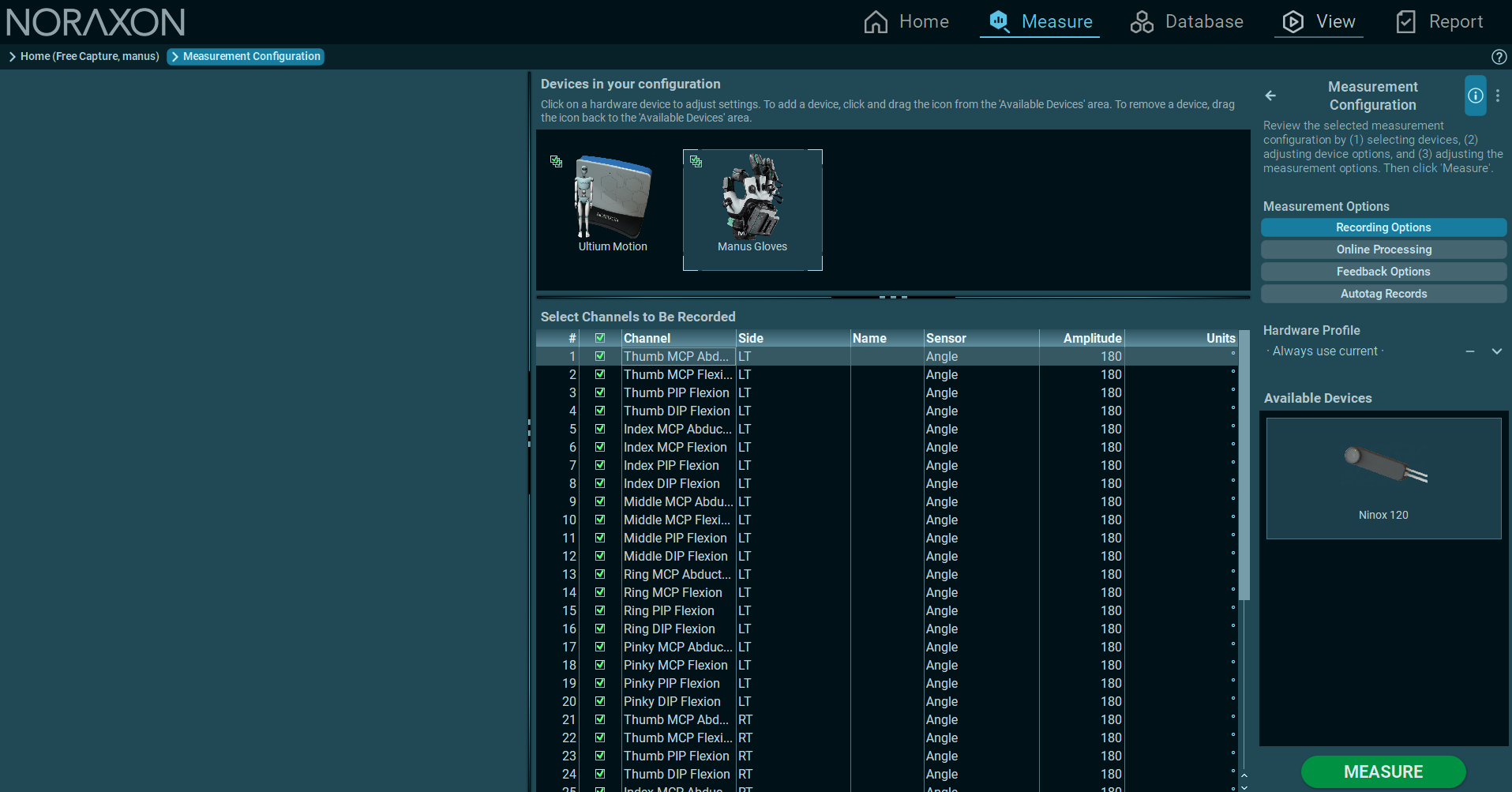Uncheck channel 6 Index MCP Flexion LT
1512x792 pixels.
[x=600, y=447]
